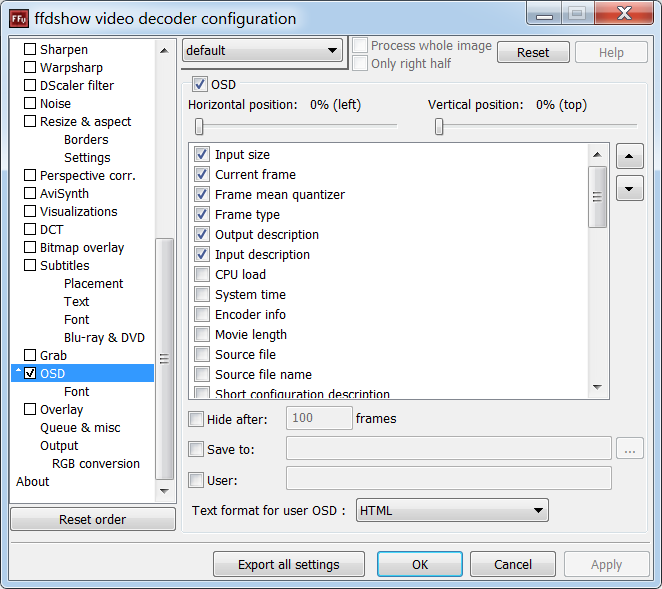The height and width of the screenshot is (589, 662).
Task: Click the Reset button
Action: [x=533, y=52]
